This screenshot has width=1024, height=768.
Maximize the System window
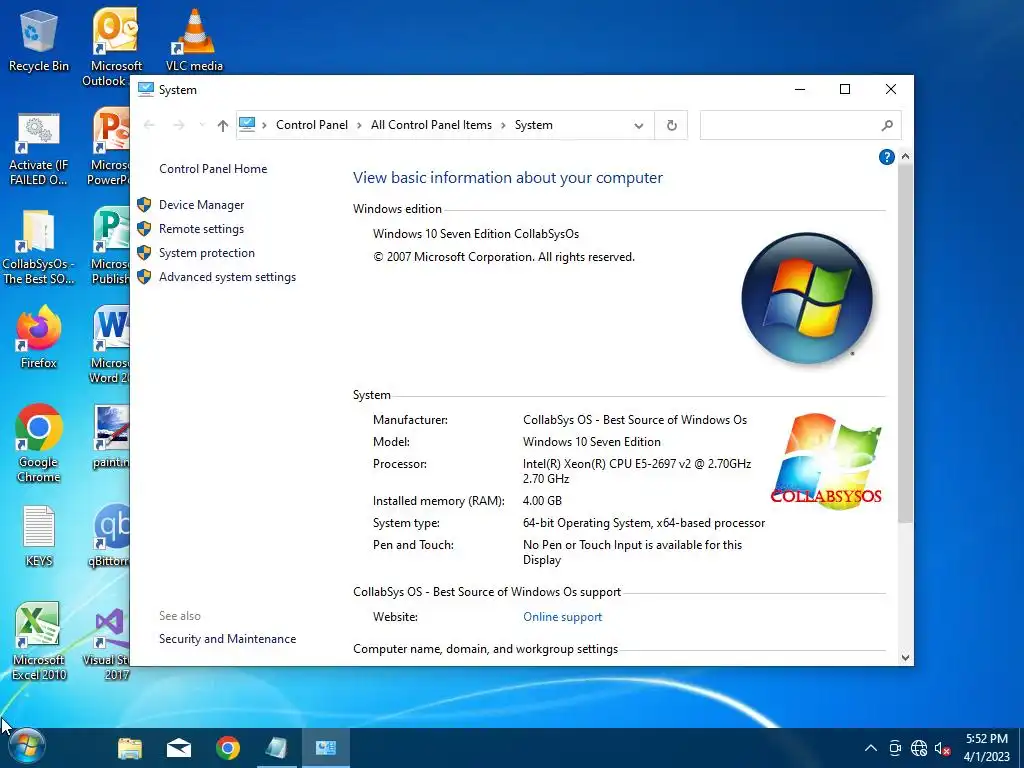pos(844,89)
